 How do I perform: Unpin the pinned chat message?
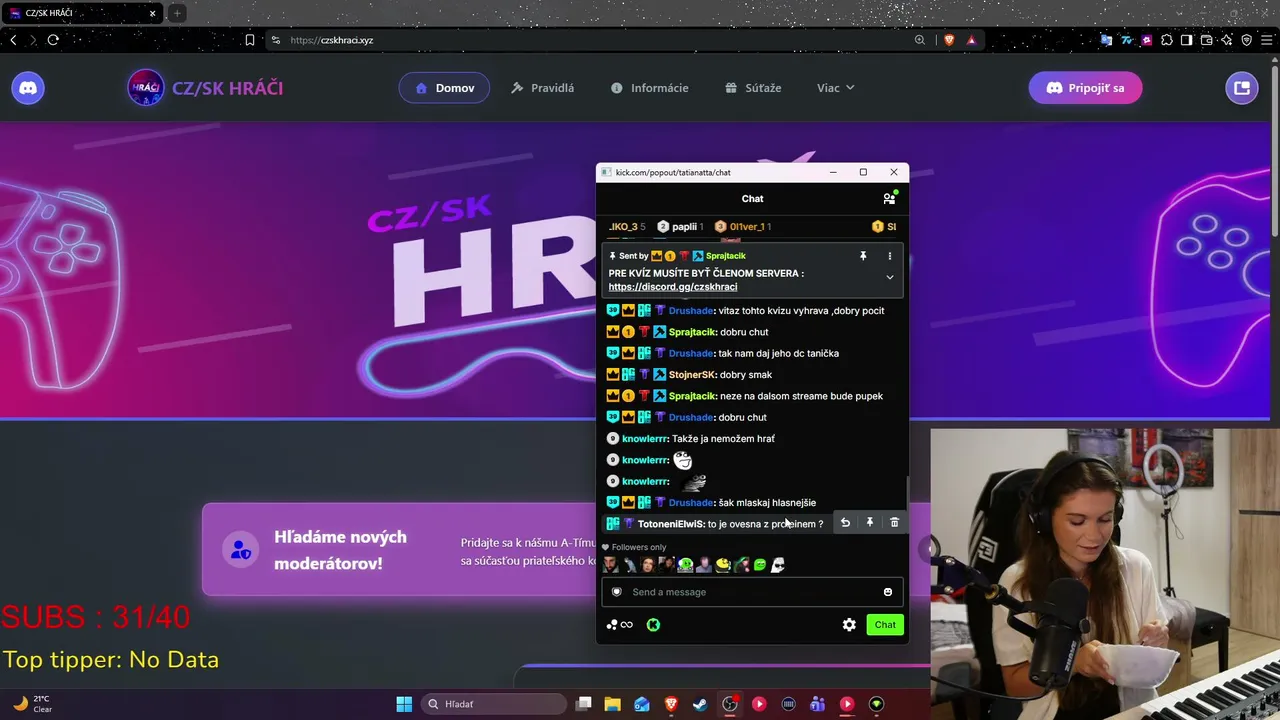(x=863, y=256)
